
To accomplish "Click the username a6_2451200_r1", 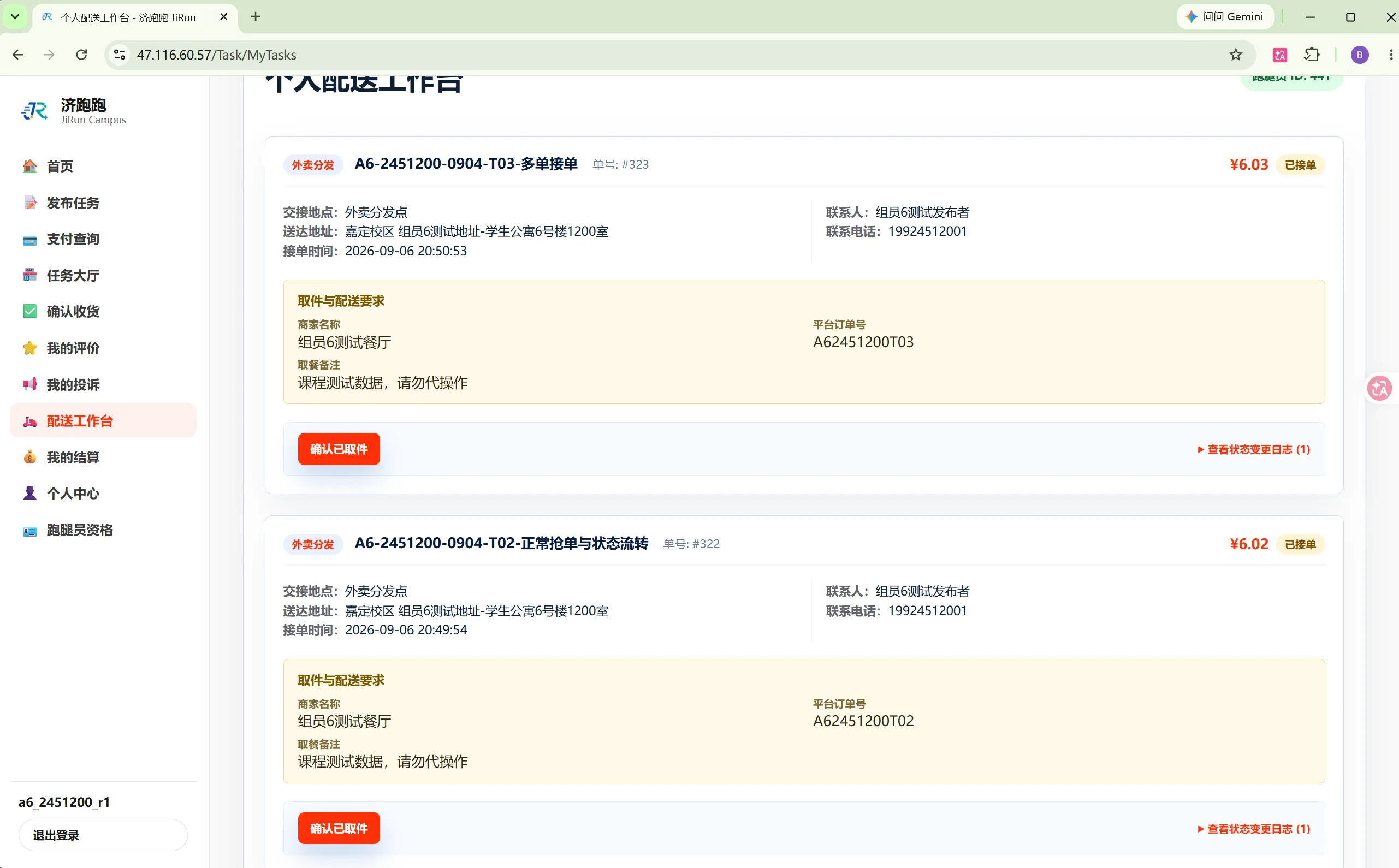I will pyautogui.click(x=64, y=801).
